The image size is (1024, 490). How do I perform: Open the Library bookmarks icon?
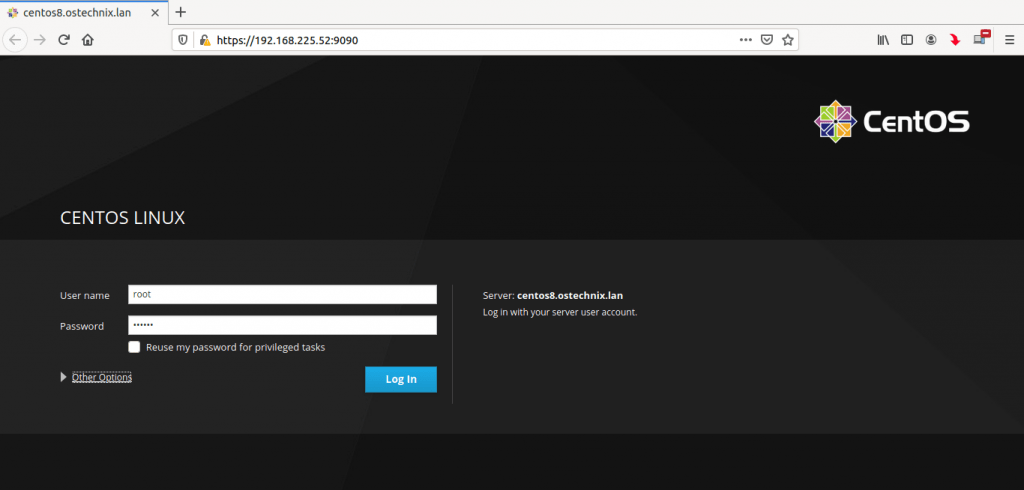883,40
